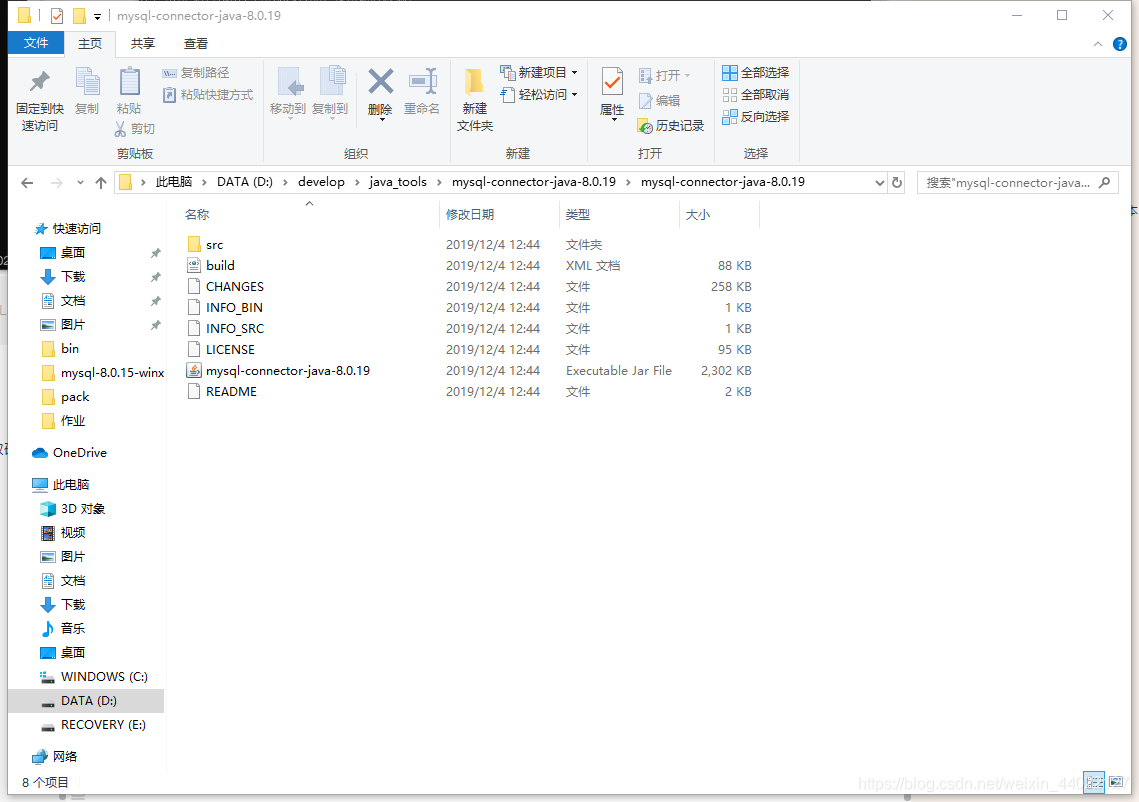Click the Open (打开) ribbon button

(664, 76)
